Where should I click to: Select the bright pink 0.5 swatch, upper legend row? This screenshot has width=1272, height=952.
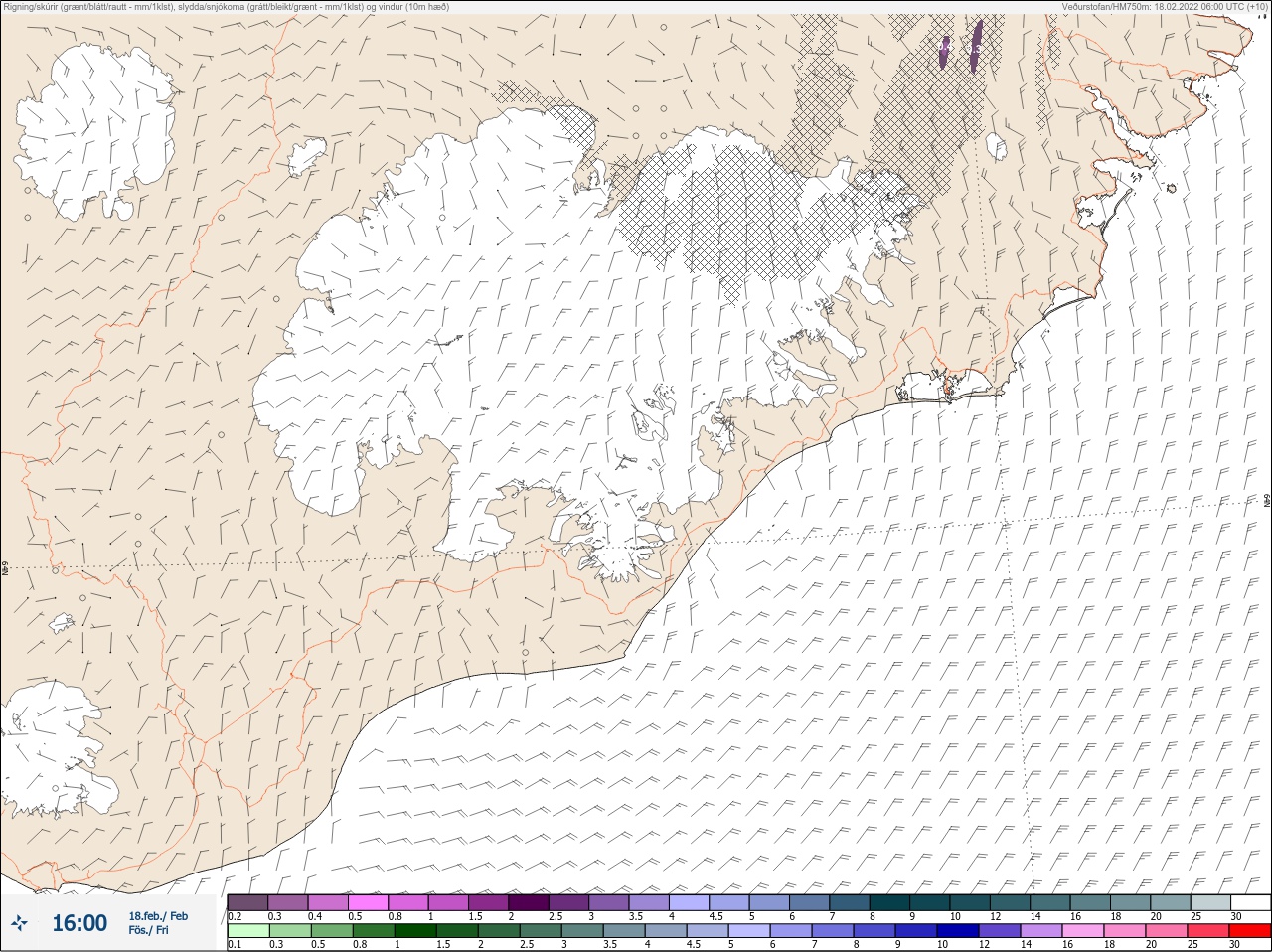(x=368, y=902)
